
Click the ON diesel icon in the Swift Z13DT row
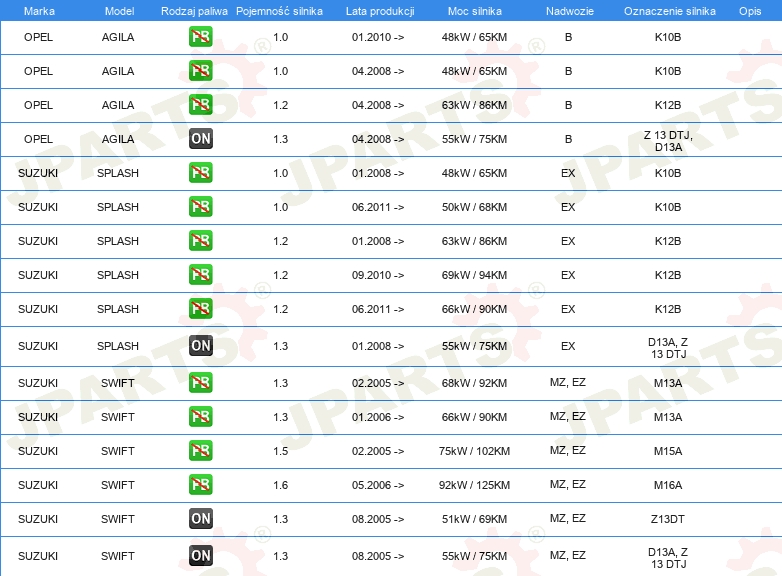[x=200, y=518]
